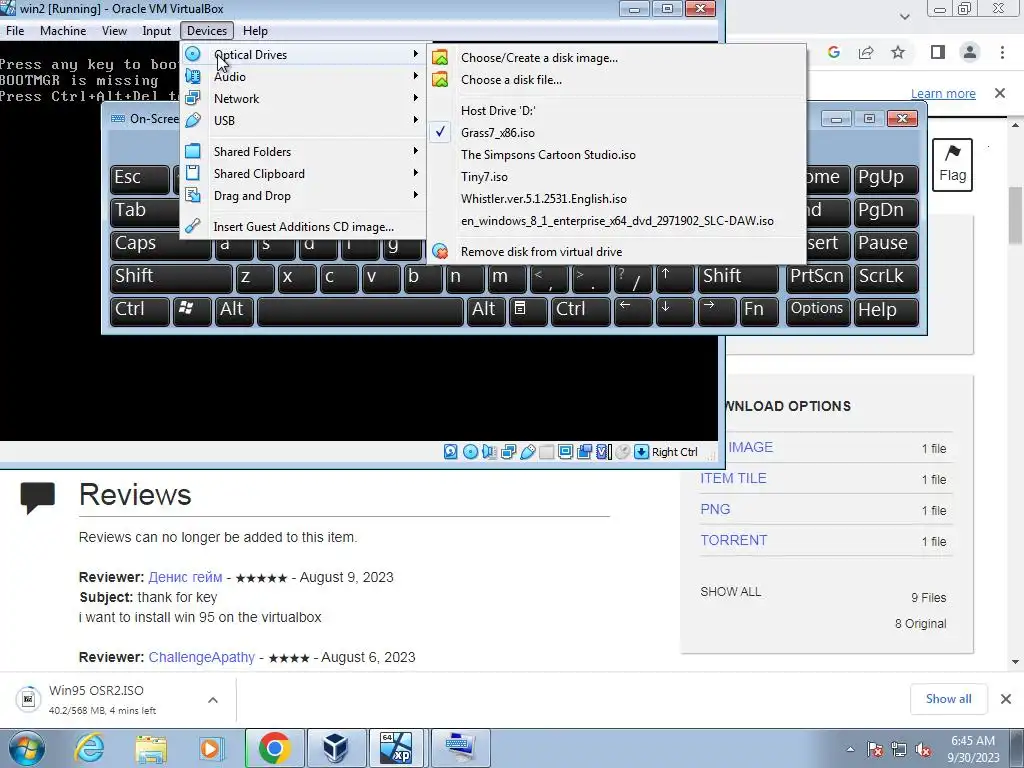The width and height of the screenshot is (1024, 768).
Task: Show hidden tray icons arrow
Action: [850, 750]
